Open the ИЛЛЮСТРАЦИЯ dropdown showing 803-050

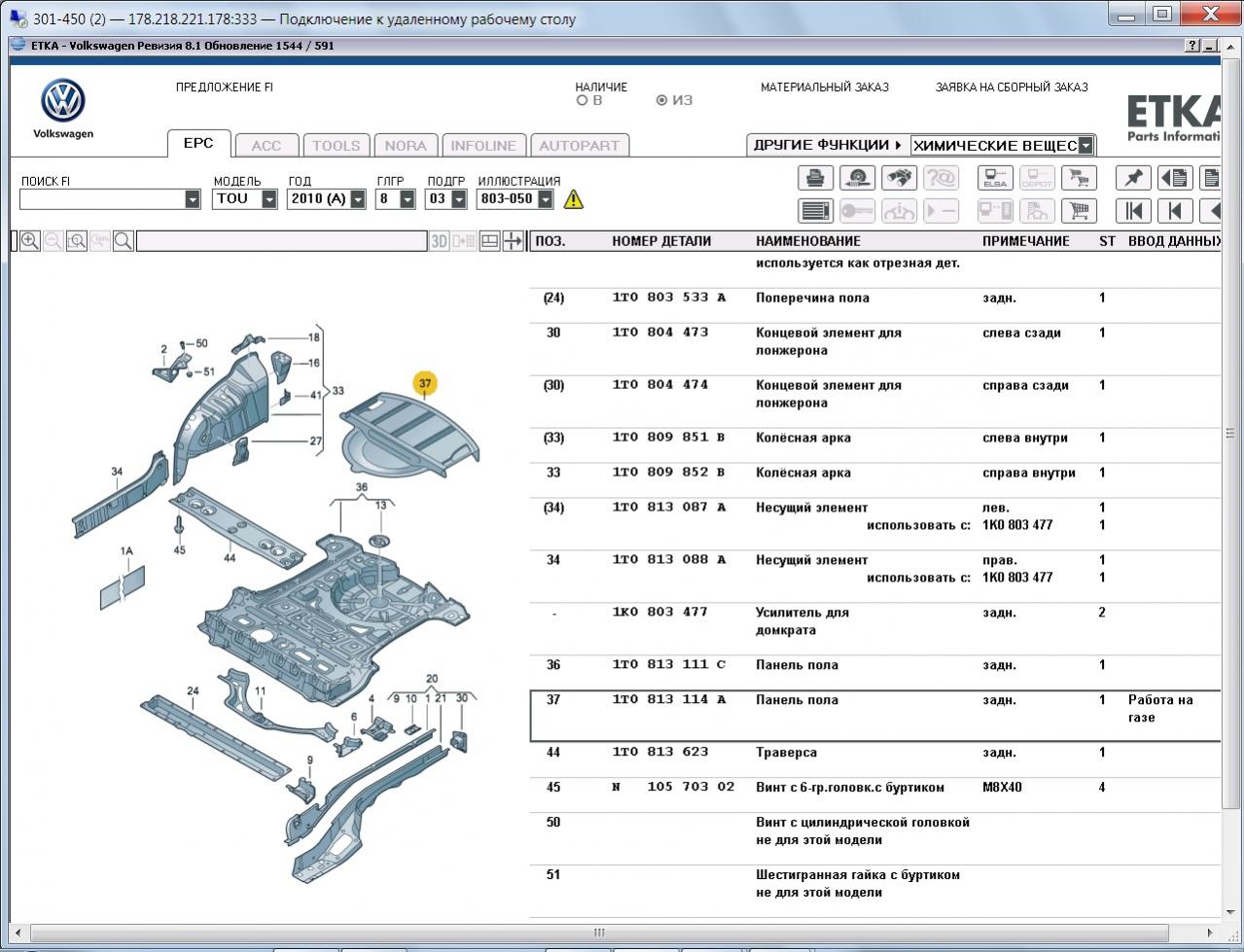[546, 199]
